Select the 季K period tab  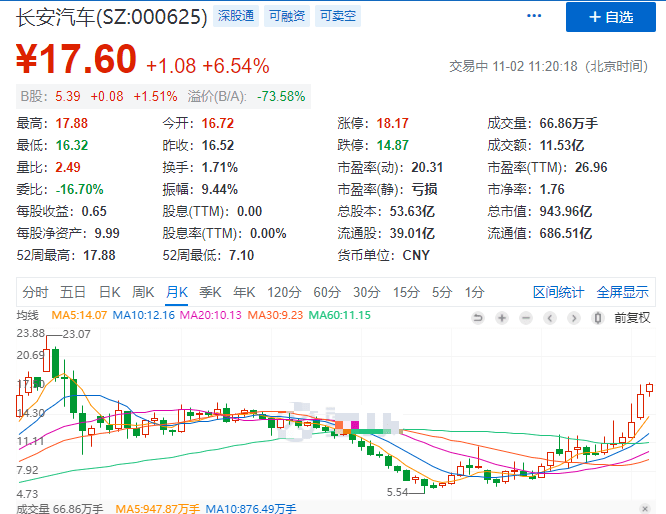[210, 292]
